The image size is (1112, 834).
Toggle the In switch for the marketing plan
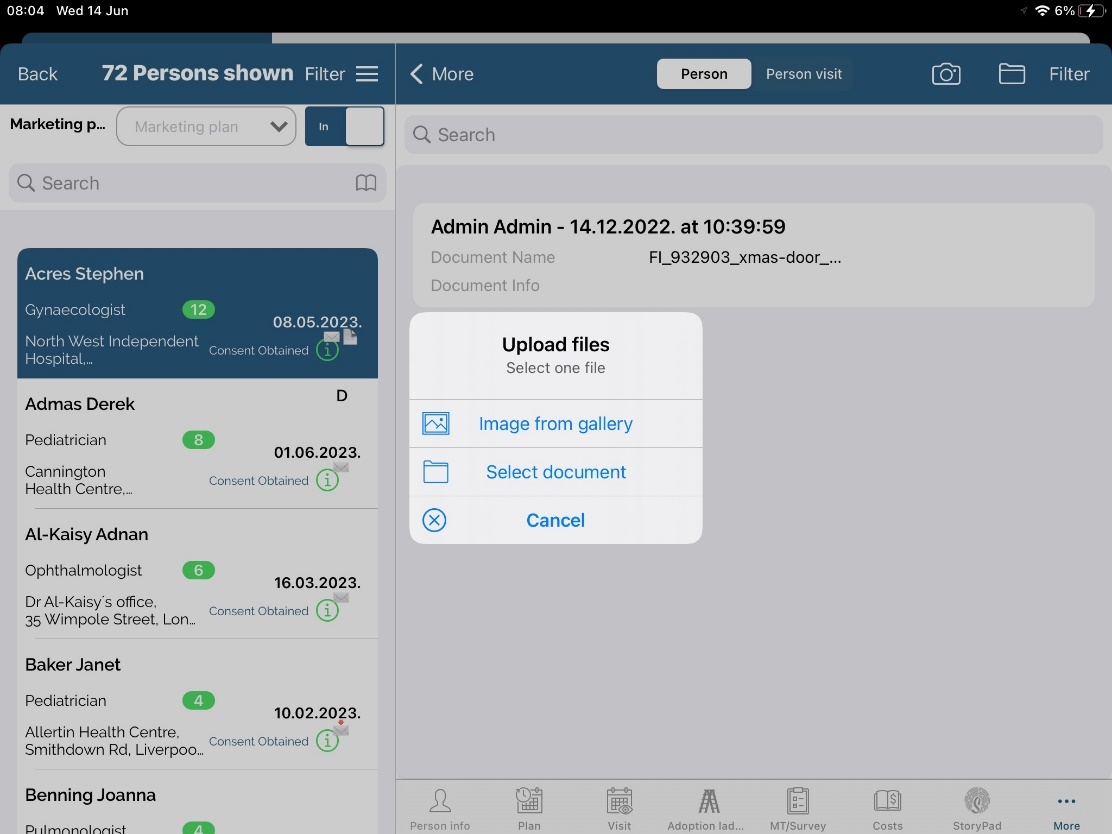click(344, 127)
